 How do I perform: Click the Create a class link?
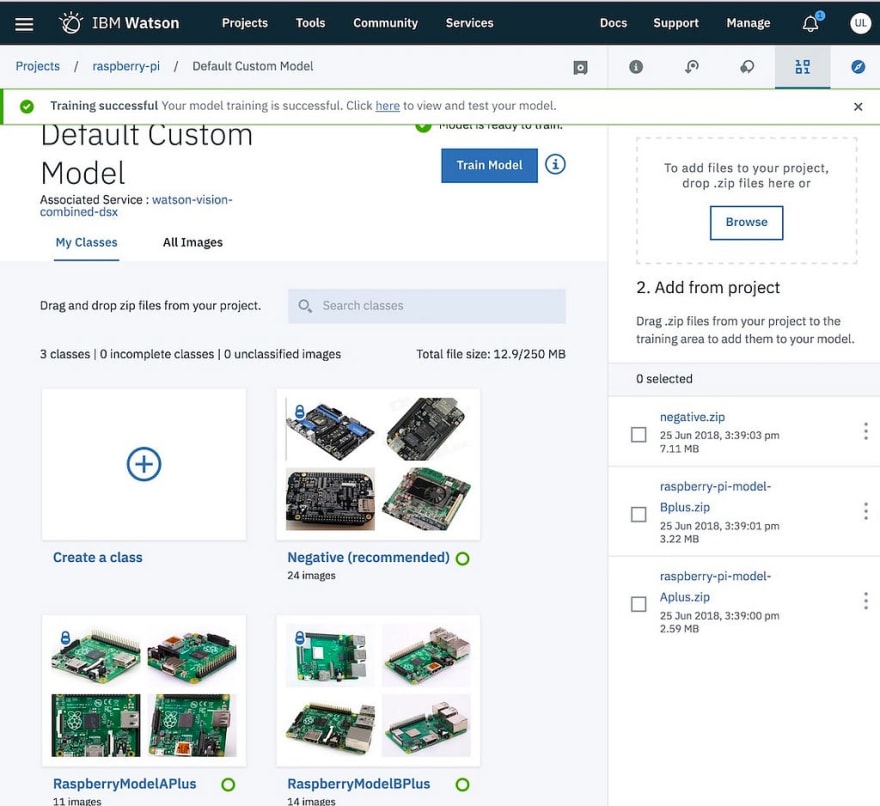98,557
